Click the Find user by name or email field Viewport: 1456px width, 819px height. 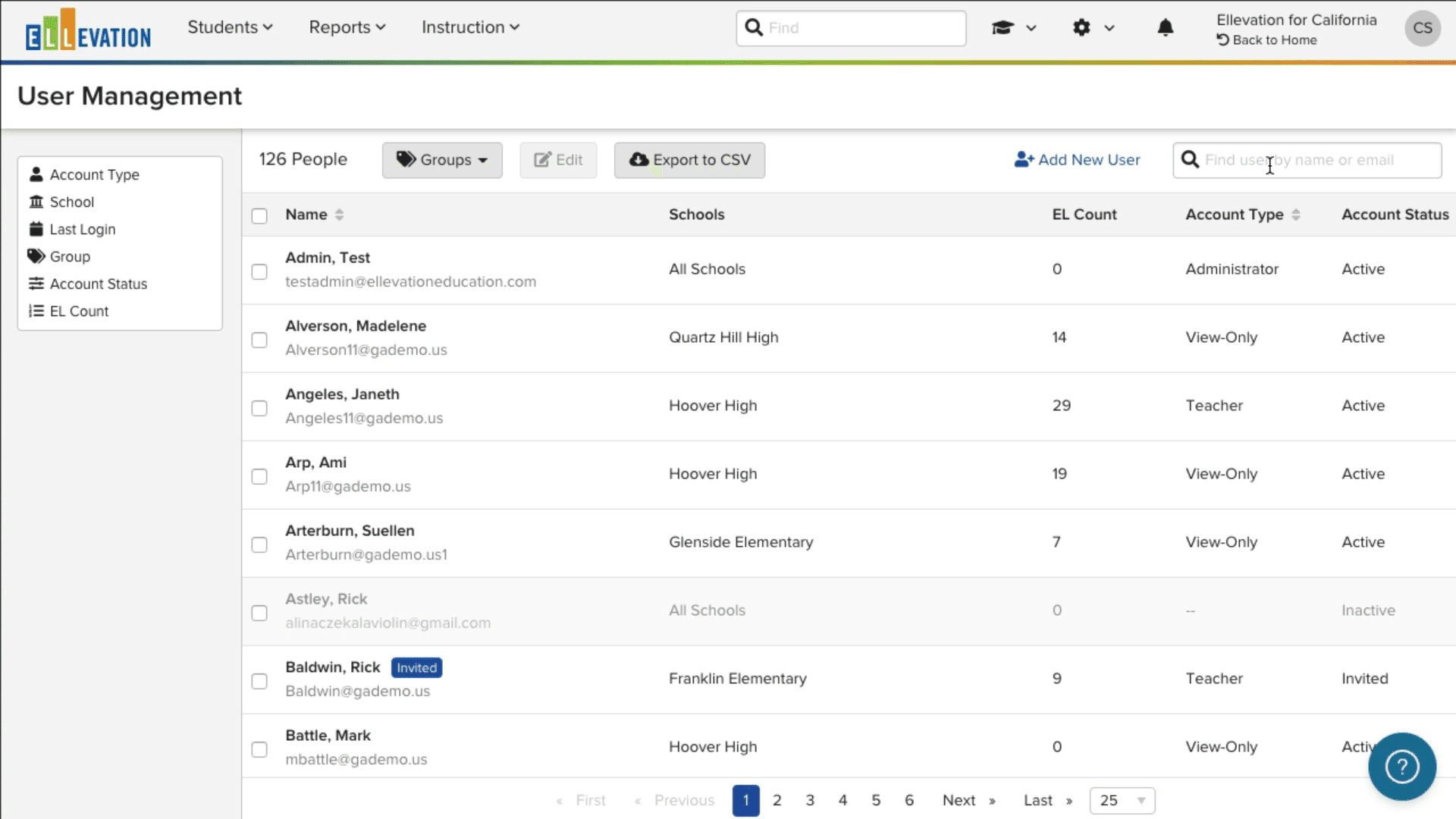point(1307,160)
